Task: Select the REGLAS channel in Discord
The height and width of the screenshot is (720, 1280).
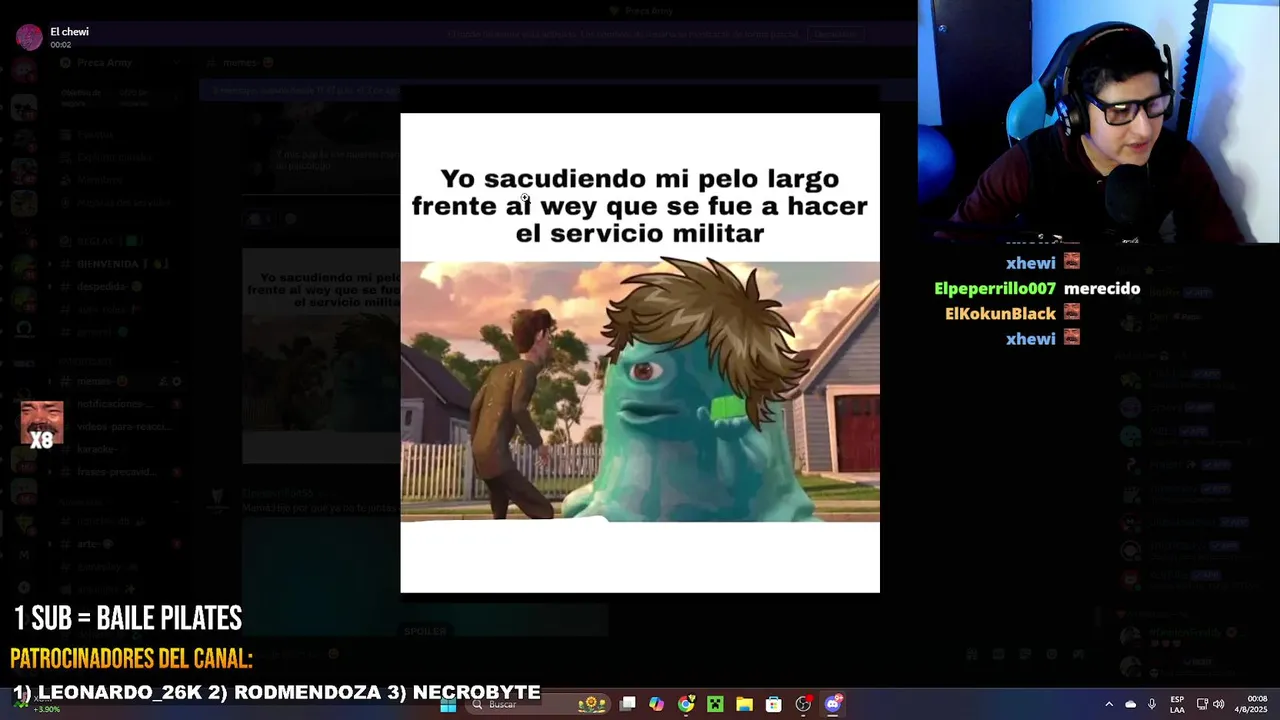Action: [120, 241]
